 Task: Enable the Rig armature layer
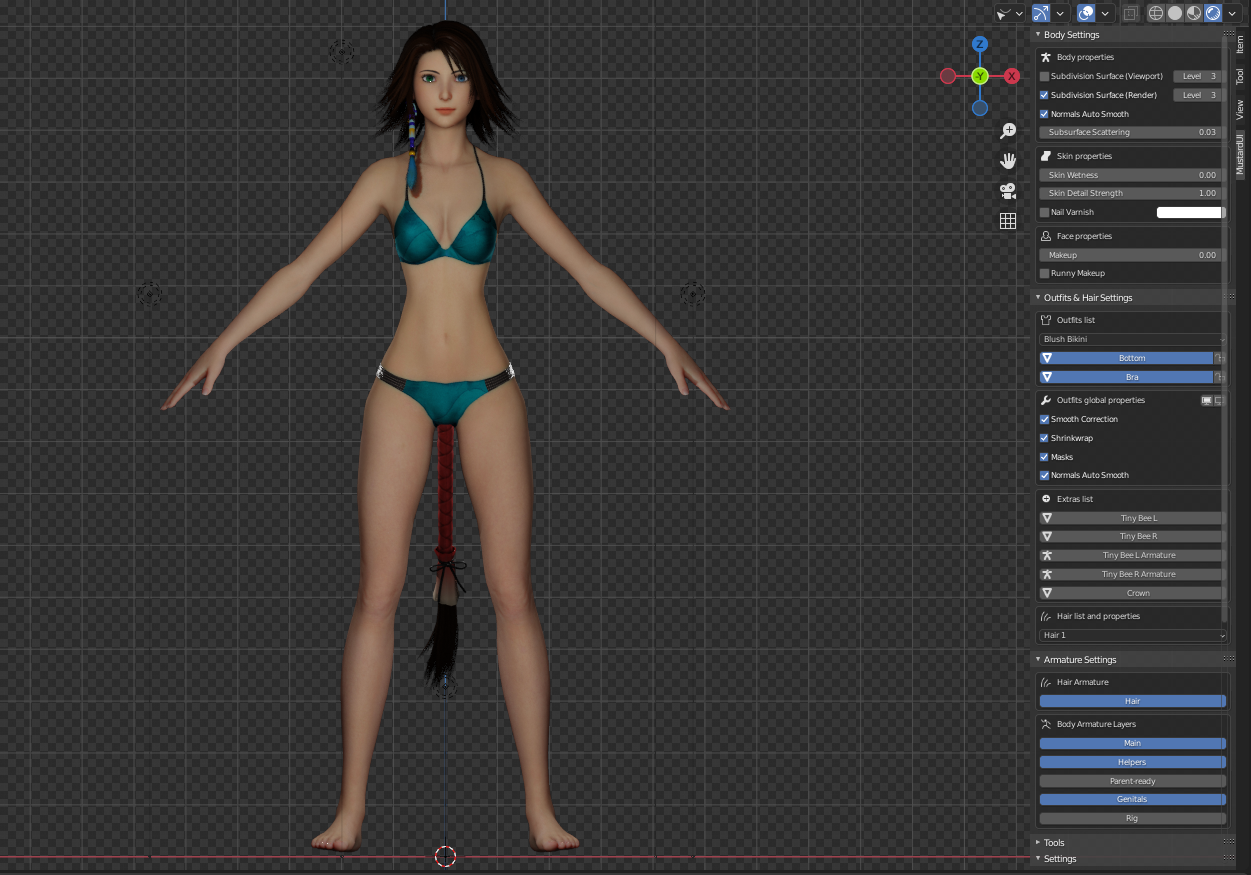tap(1133, 818)
